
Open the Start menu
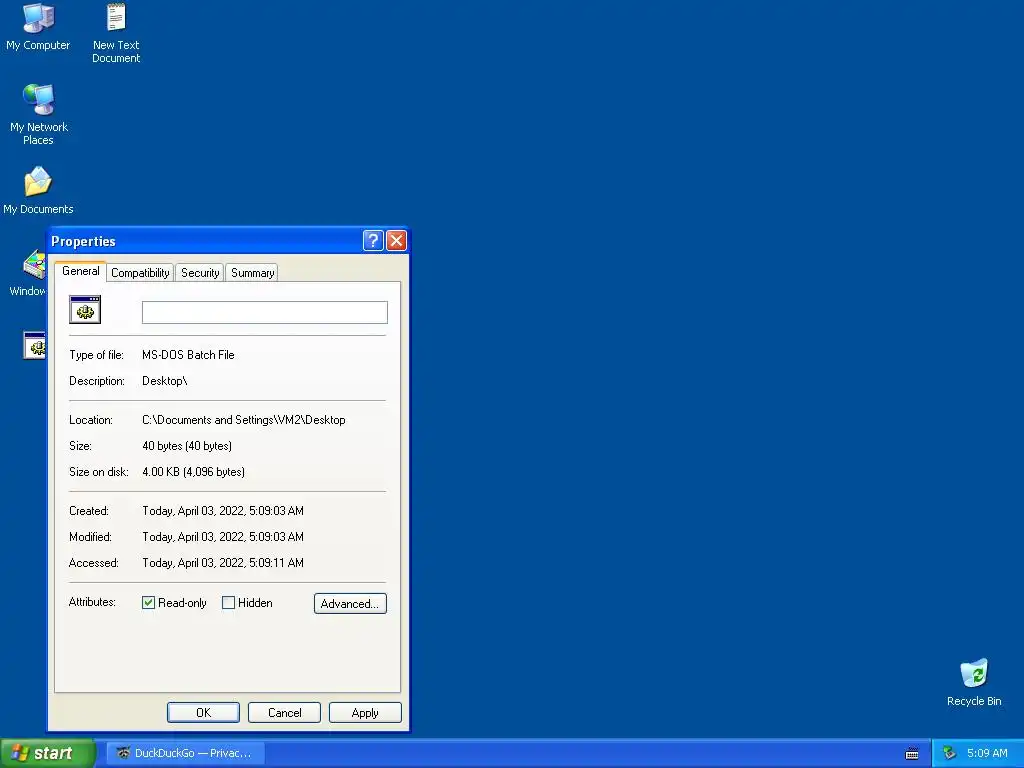point(47,753)
